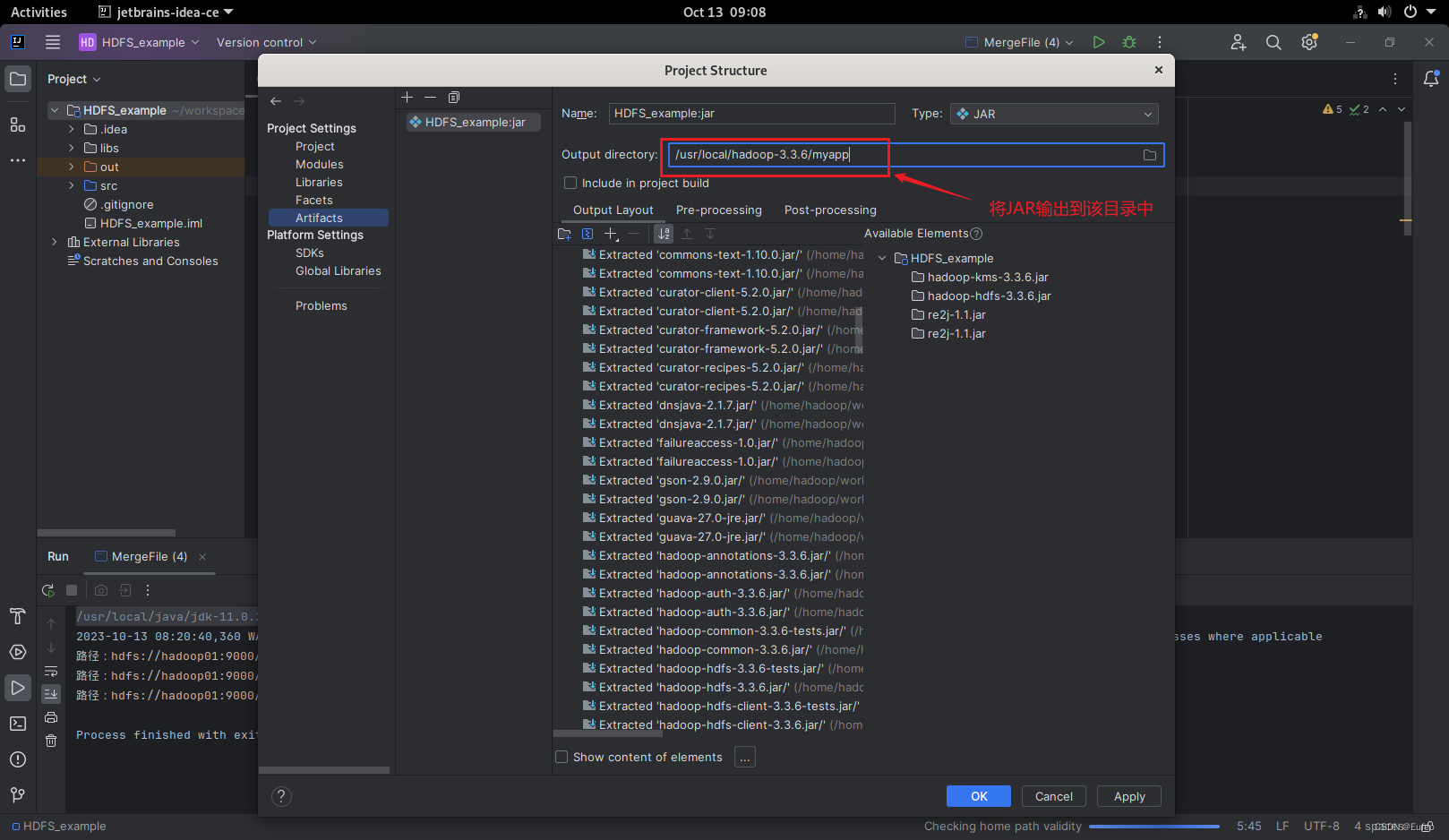Viewport: 1449px width, 840px height.
Task: Rerun the MergeFile run configuration
Action: pos(47,590)
